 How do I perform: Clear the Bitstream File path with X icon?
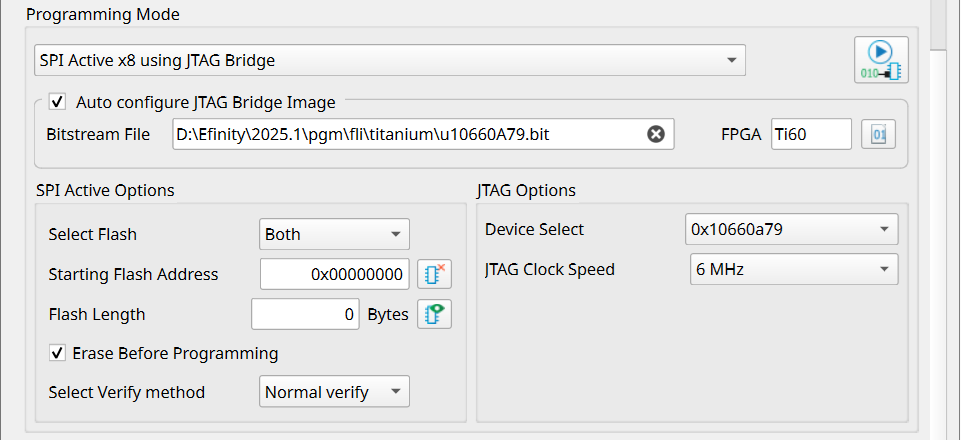[656, 134]
